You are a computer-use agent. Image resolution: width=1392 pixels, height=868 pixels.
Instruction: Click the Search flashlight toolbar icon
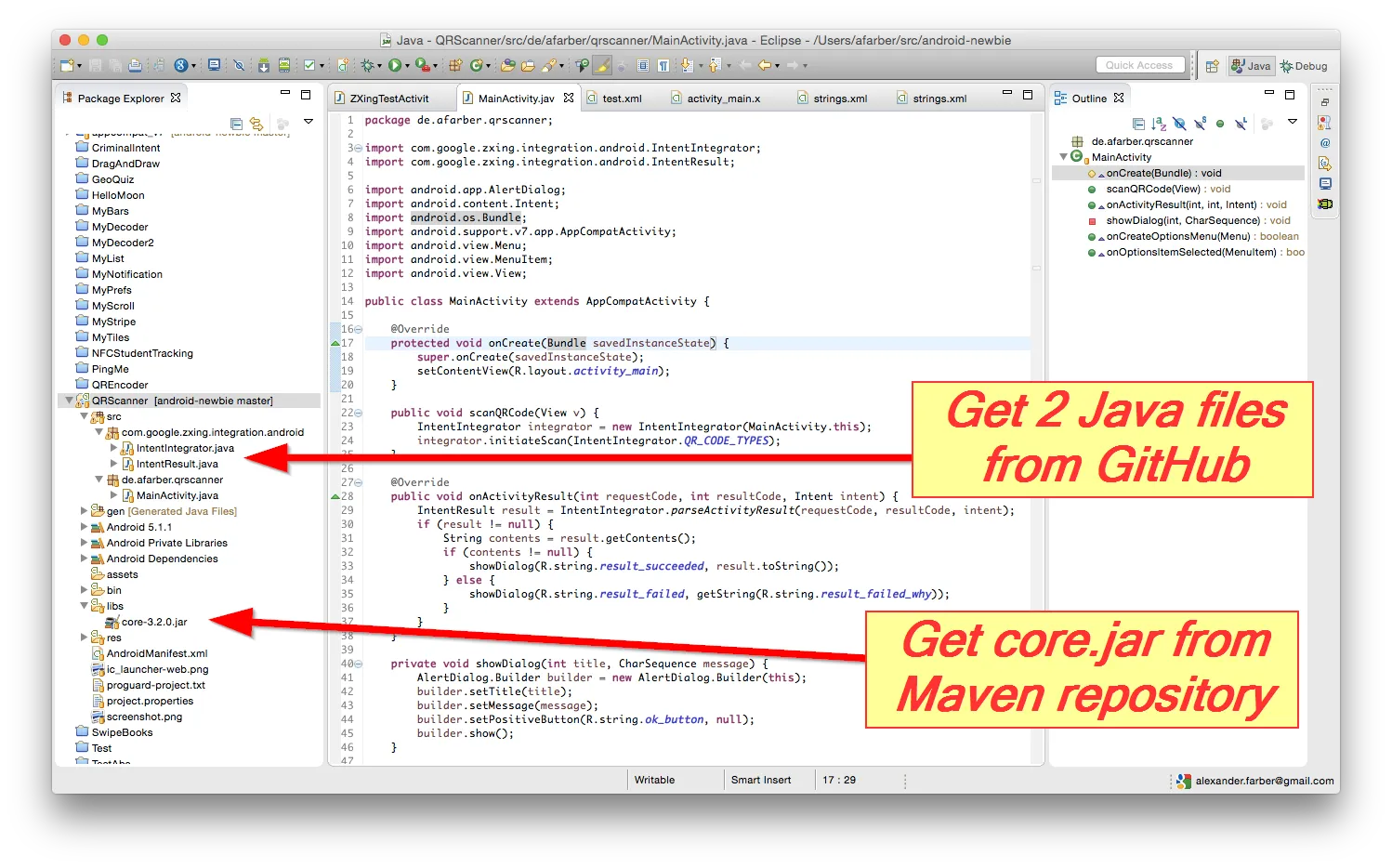[549, 65]
